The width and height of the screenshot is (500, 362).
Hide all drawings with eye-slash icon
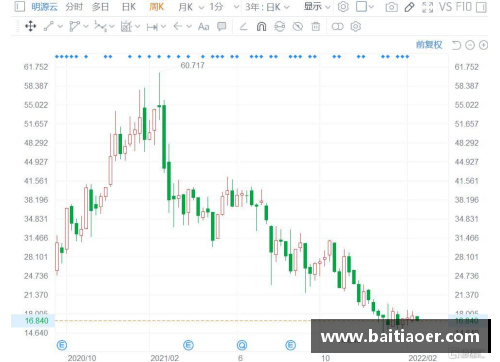298,26
